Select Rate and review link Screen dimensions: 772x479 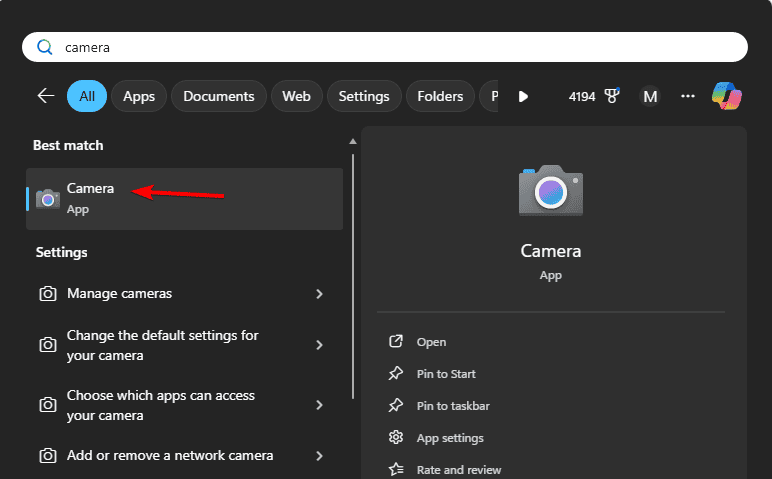(x=459, y=470)
